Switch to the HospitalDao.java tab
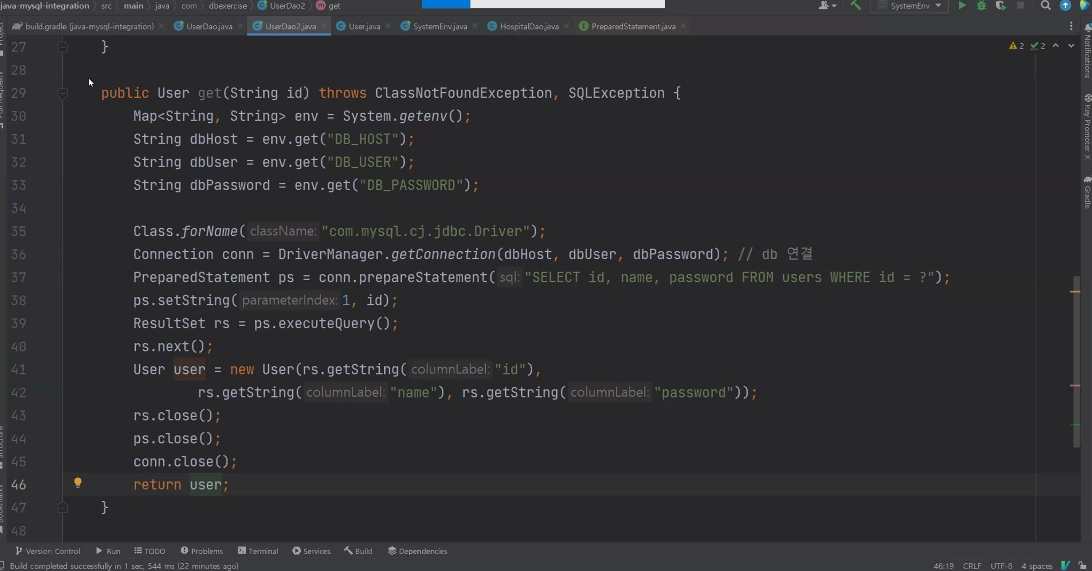The width and height of the screenshot is (1092, 571). [529, 26]
